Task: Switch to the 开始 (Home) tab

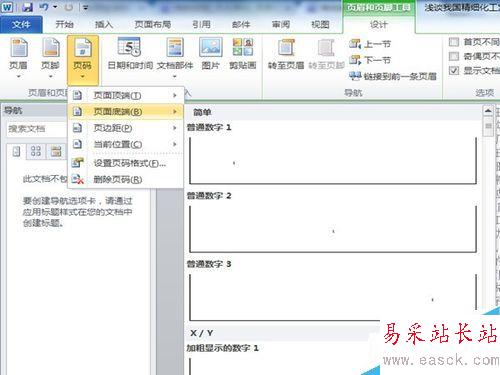Action: (x=64, y=24)
